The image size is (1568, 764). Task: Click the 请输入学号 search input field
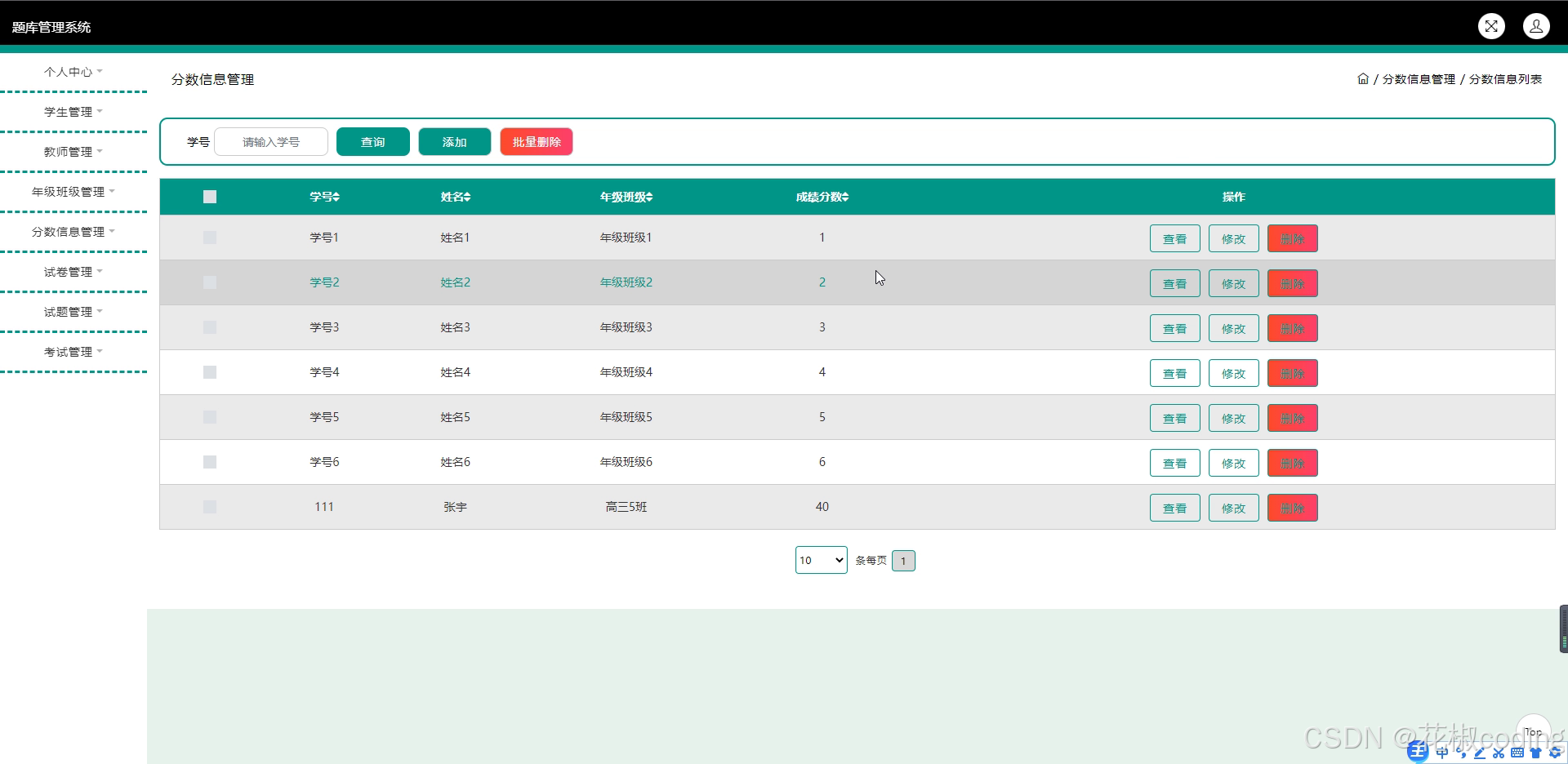pos(271,142)
